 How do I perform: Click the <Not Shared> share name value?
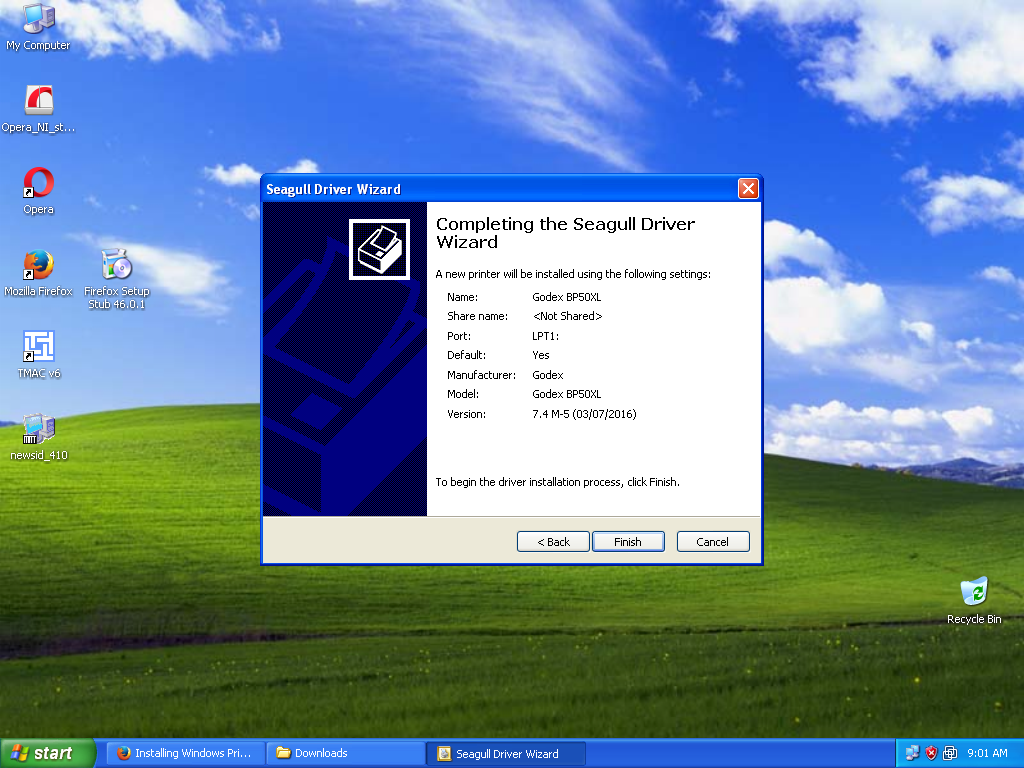(568, 316)
